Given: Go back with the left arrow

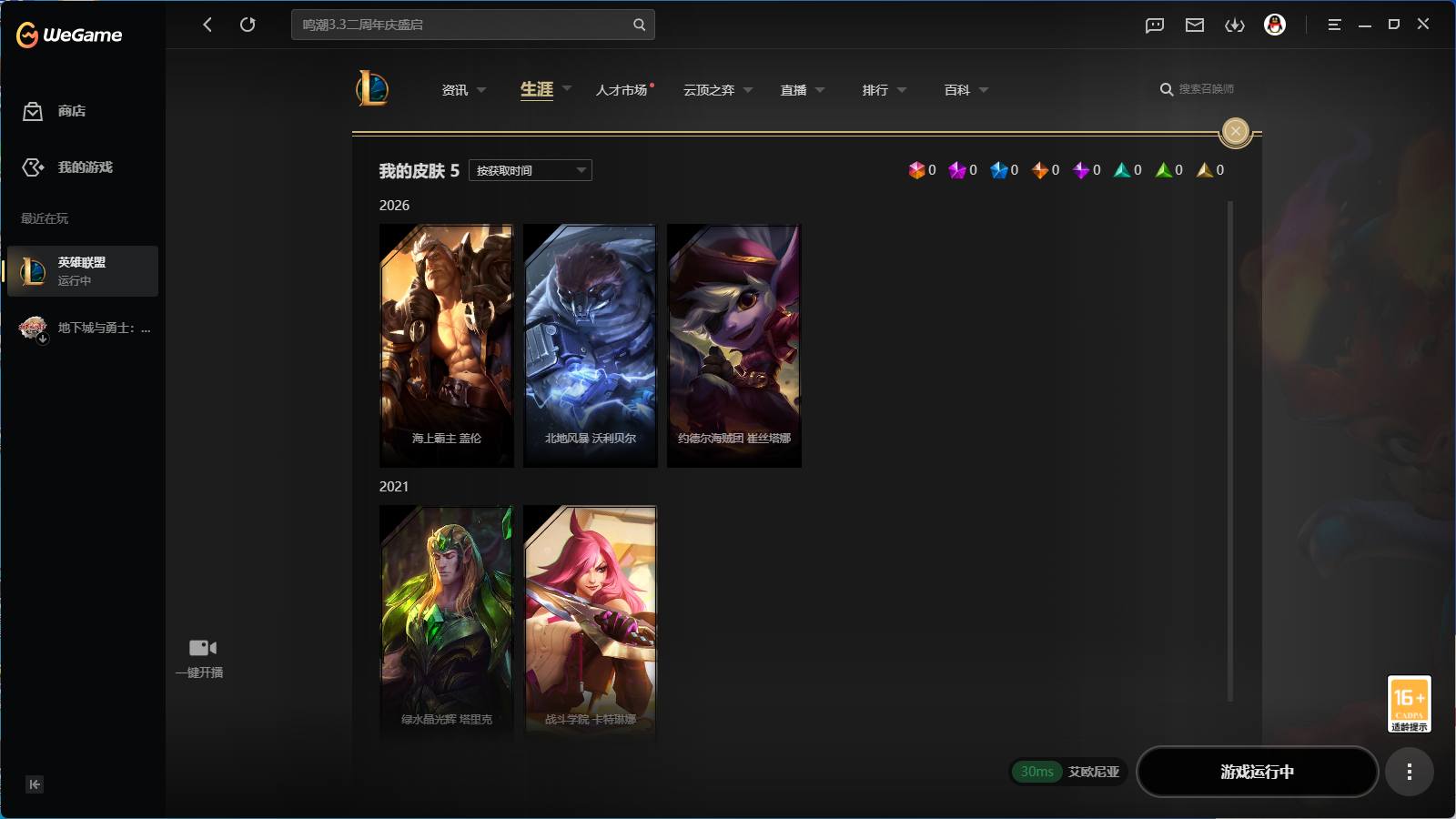Looking at the screenshot, I should coord(207,25).
